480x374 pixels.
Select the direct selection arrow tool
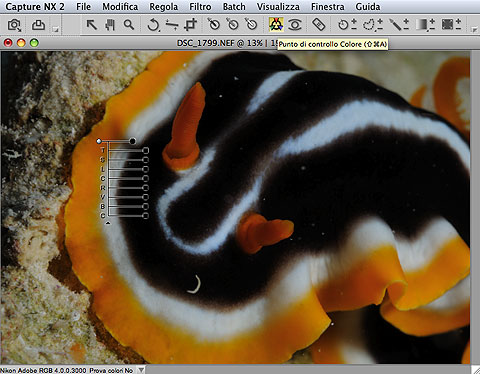[x=91, y=25]
